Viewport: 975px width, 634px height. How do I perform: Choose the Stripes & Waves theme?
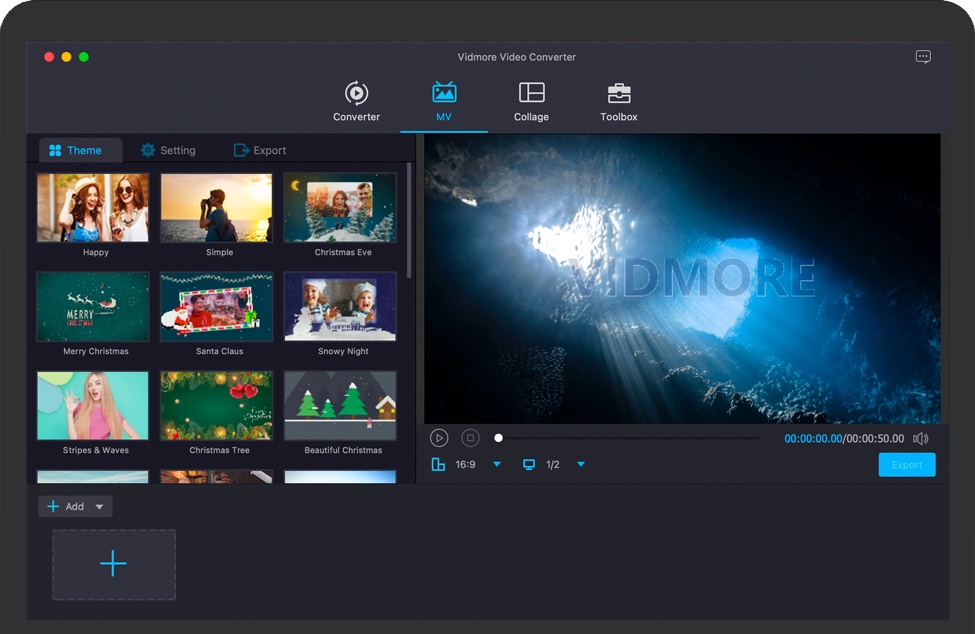[x=93, y=406]
